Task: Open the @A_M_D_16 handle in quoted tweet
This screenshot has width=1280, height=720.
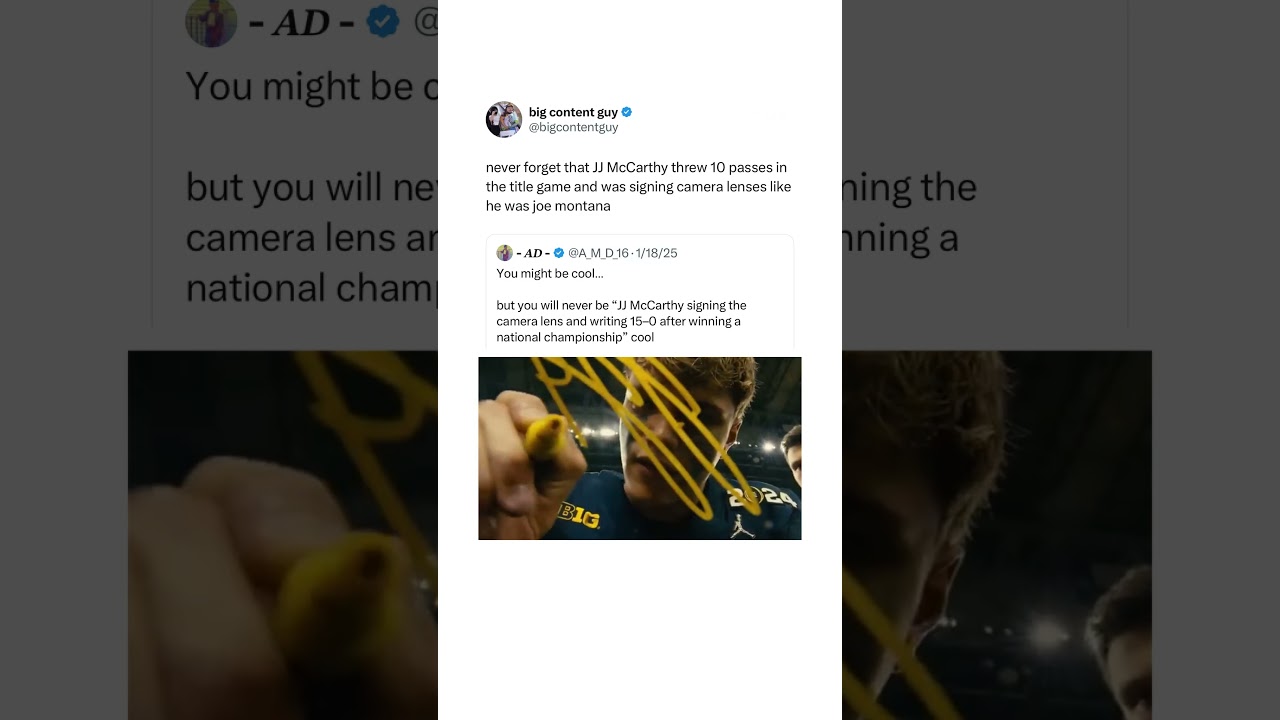Action: pos(598,253)
